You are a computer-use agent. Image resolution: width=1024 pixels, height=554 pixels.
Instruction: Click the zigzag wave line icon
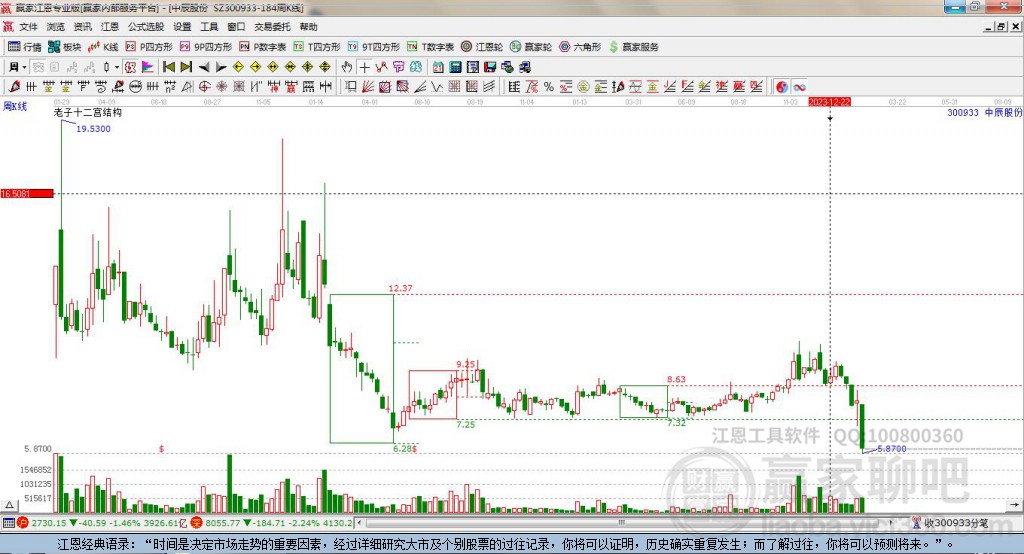(x=438, y=87)
